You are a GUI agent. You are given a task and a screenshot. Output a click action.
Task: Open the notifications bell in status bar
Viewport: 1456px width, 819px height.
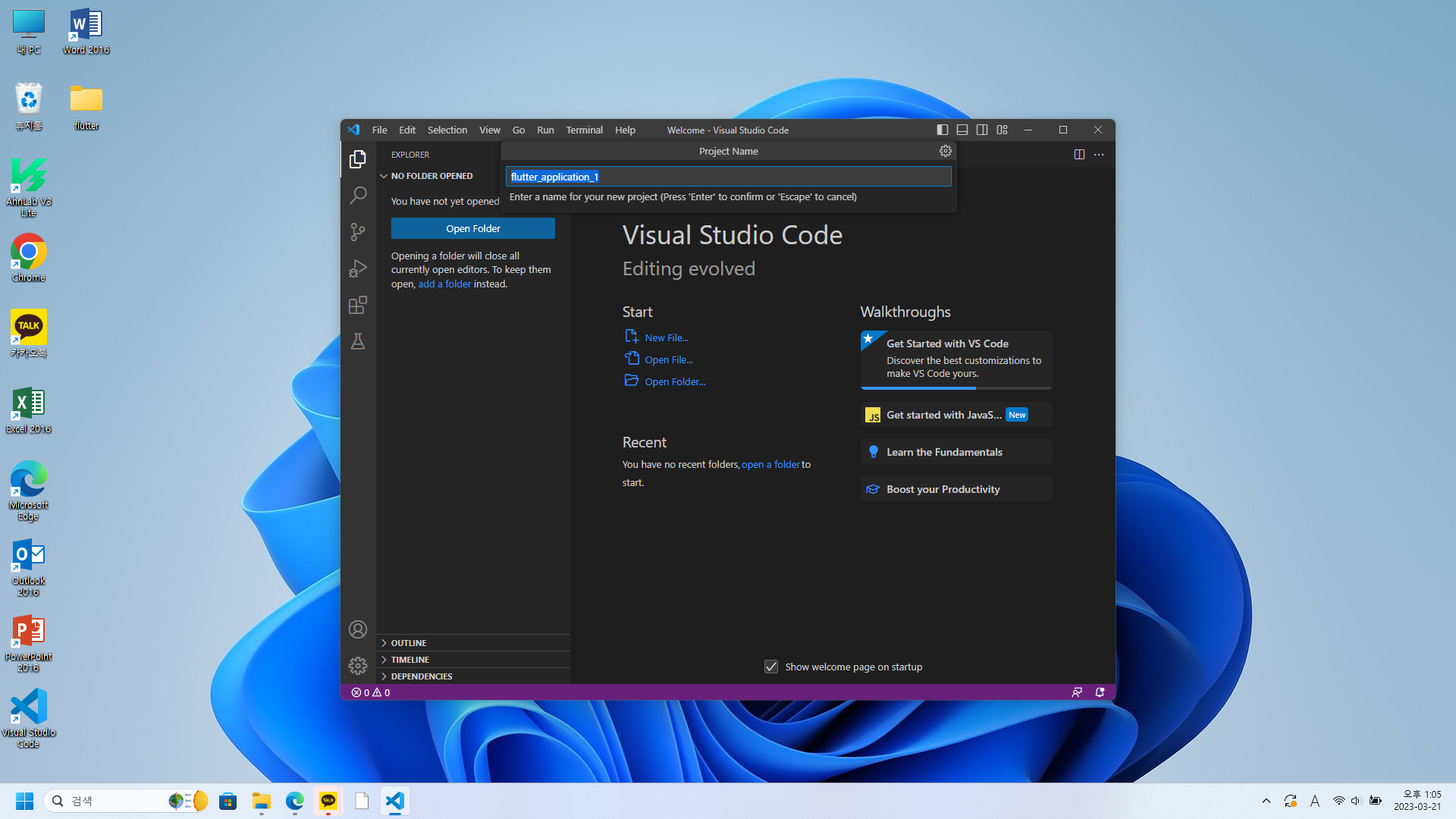pyautogui.click(x=1100, y=692)
